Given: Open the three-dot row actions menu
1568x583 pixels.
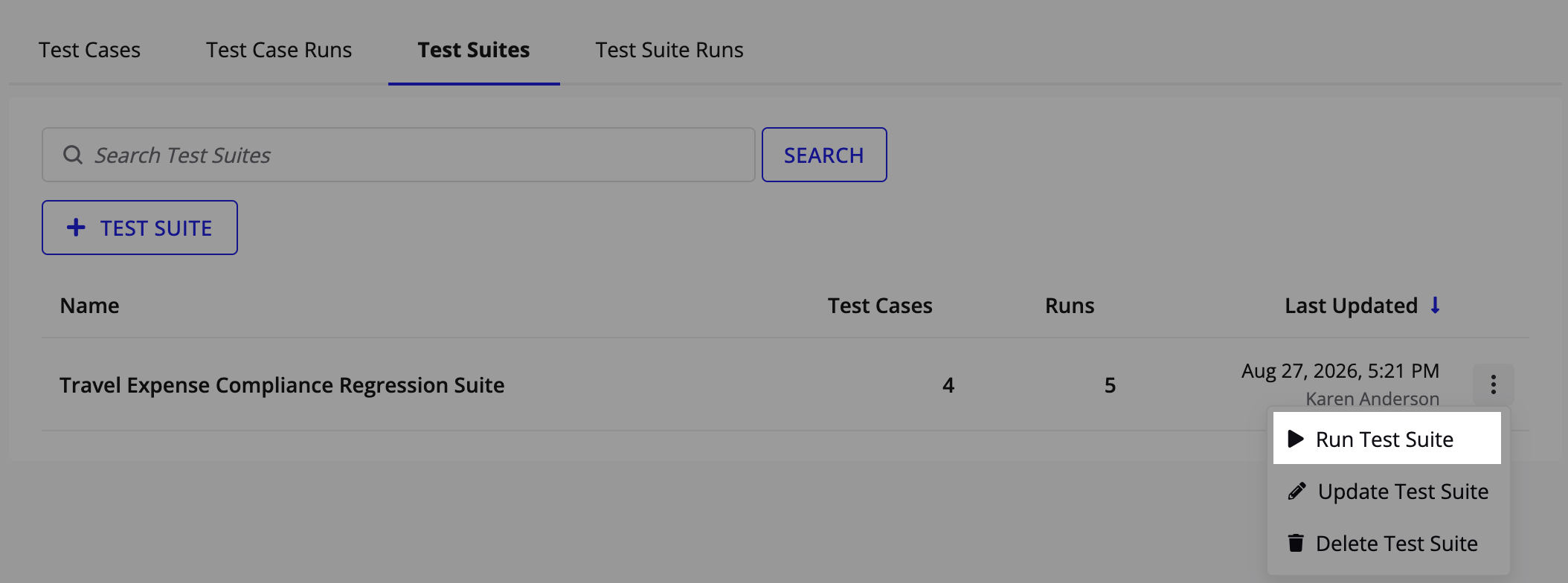Looking at the screenshot, I should tap(1493, 384).
